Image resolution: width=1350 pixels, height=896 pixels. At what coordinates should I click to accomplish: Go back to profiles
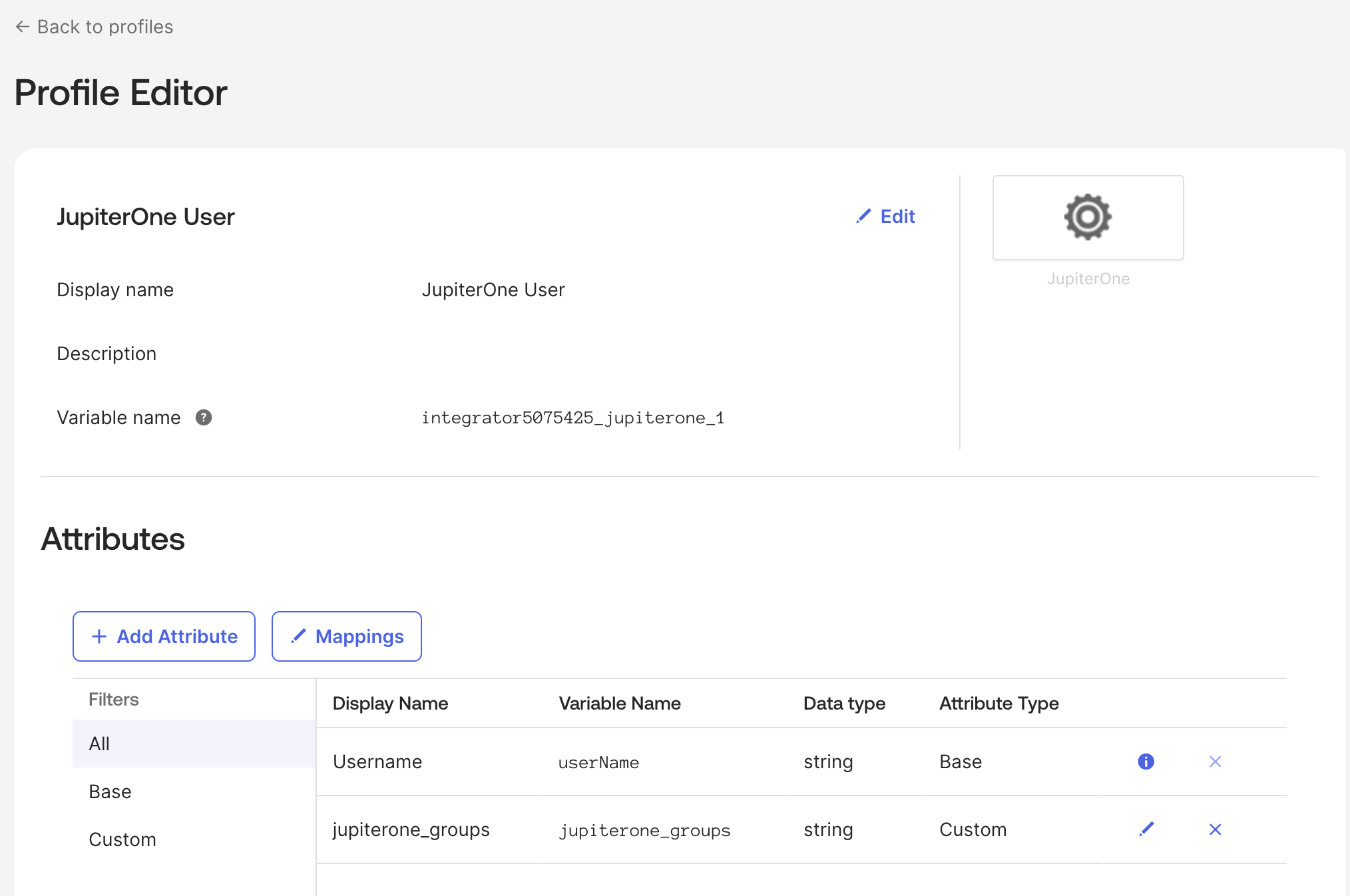(x=94, y=27)
